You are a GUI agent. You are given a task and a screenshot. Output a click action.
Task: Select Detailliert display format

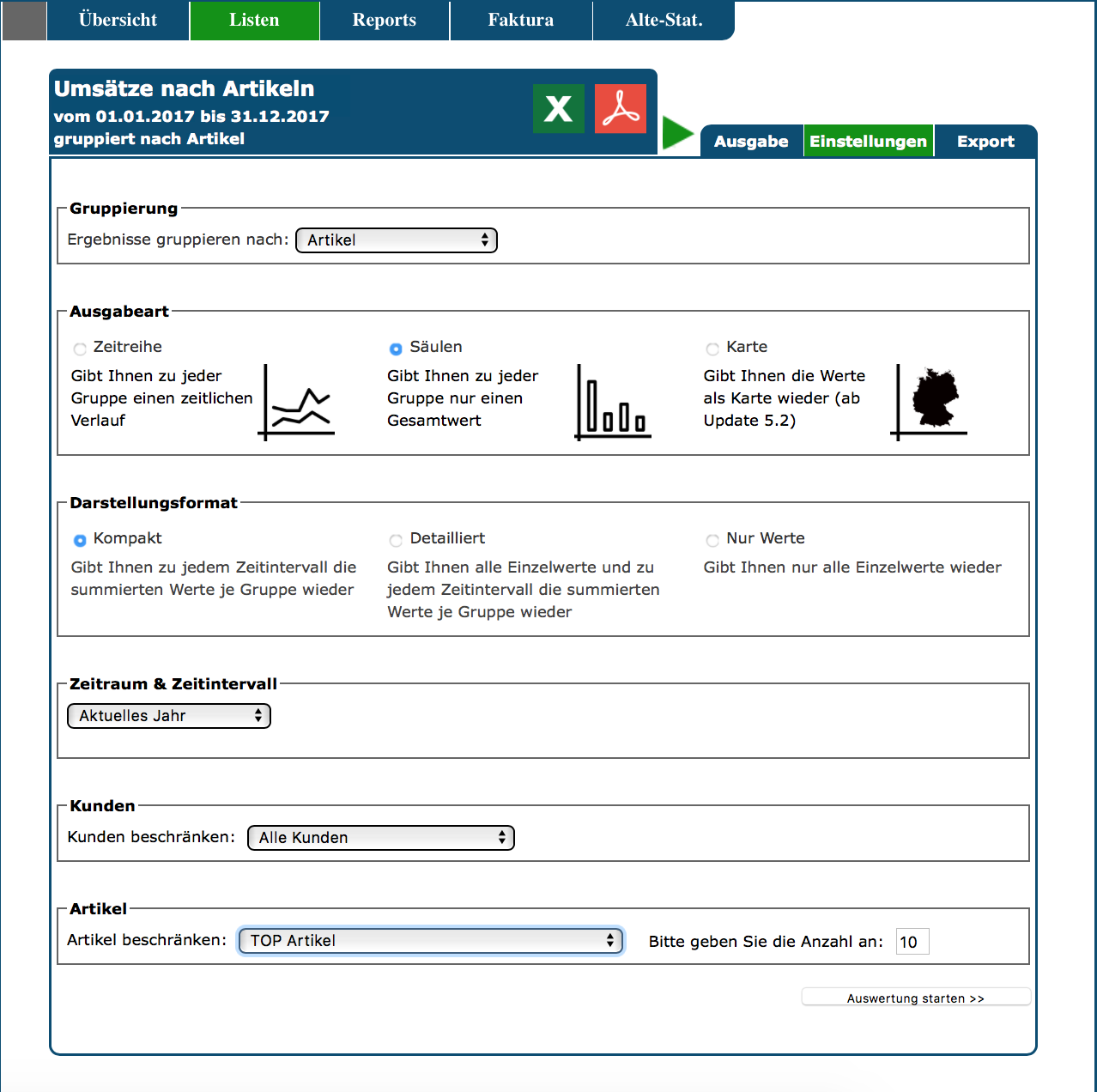point(396,540)
